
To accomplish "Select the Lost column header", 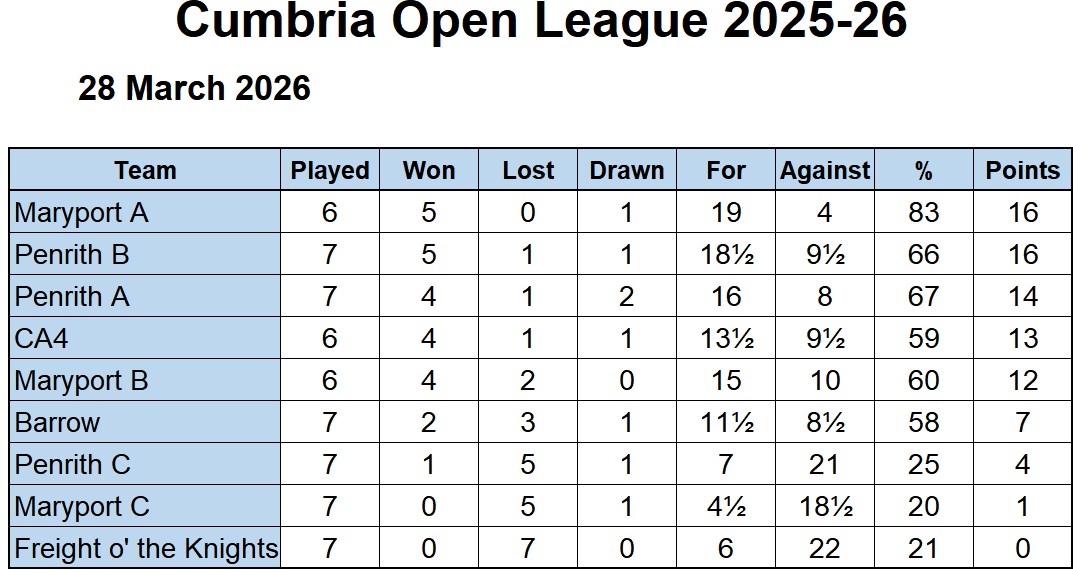I will (528, 170).
